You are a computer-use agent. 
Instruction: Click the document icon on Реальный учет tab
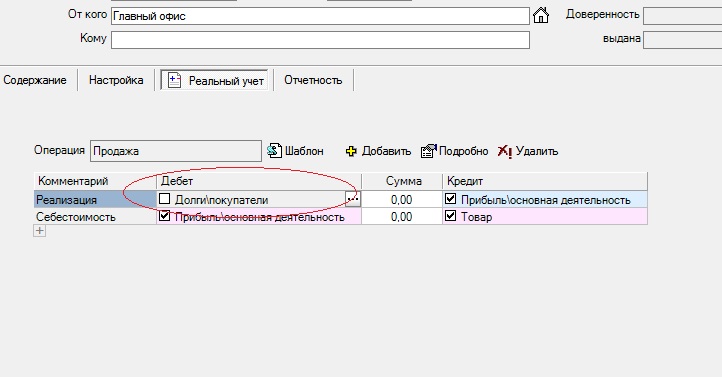pos(174,80)
